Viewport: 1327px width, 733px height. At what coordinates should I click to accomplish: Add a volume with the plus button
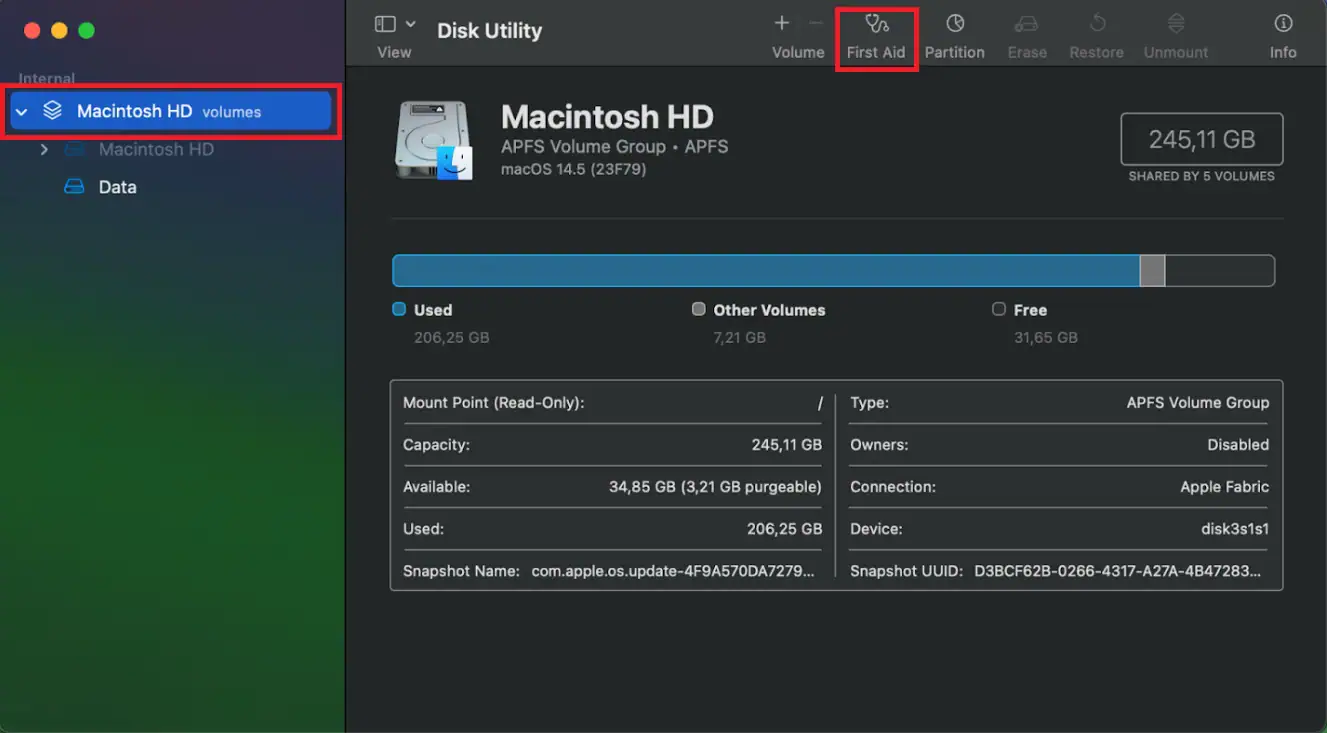click(782, 23)
